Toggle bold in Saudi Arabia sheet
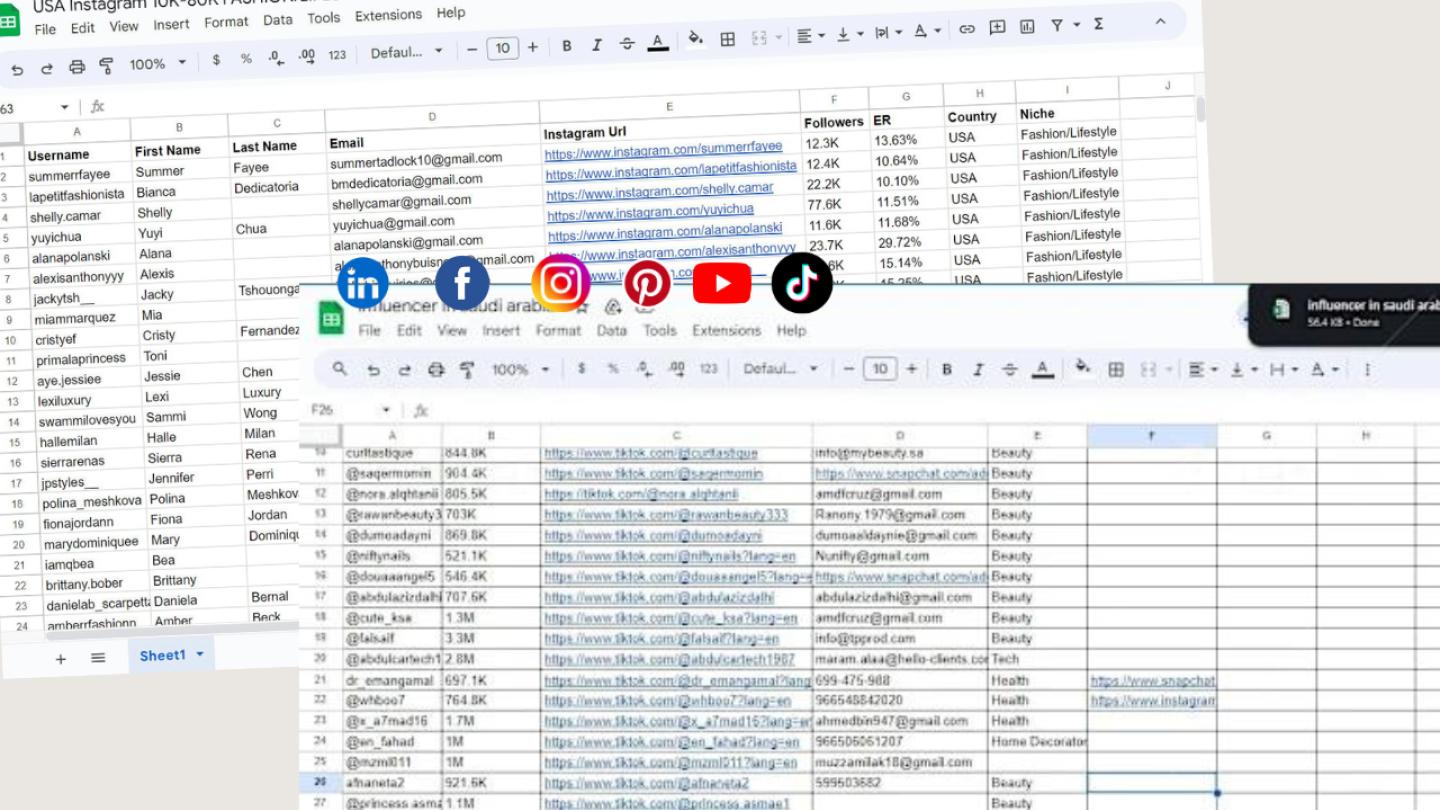This screenshot has height=810, width=1440. click(947, 370)
